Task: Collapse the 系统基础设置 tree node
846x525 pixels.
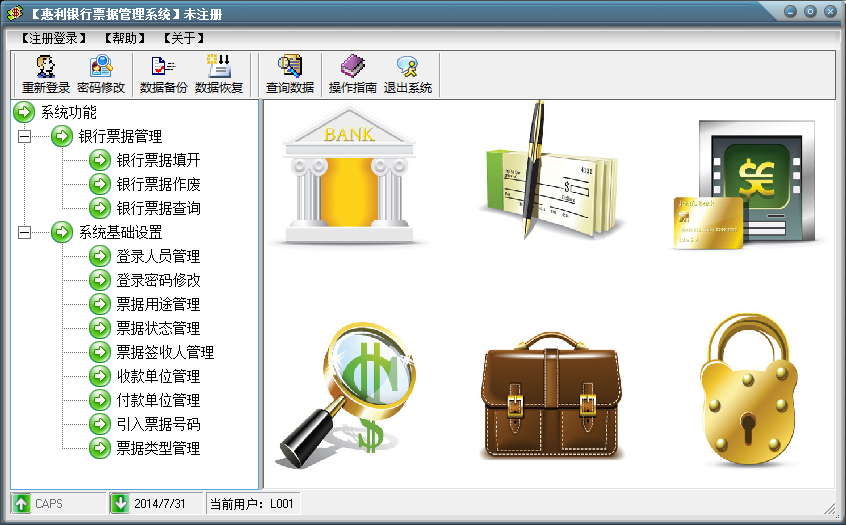Action: pyautogui.click(x=24, y=233)
